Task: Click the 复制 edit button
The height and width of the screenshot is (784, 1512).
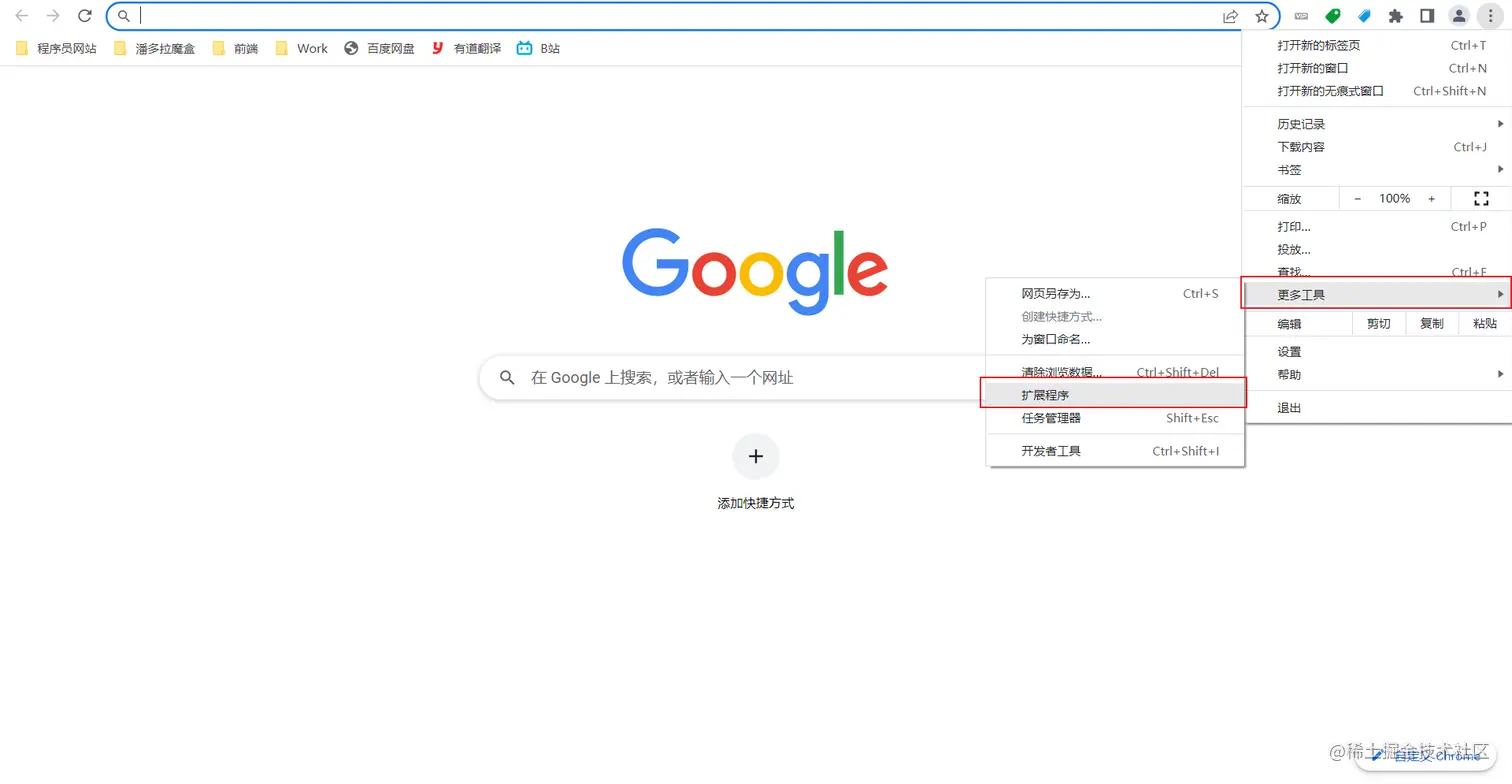Action: click(1432, 324)
